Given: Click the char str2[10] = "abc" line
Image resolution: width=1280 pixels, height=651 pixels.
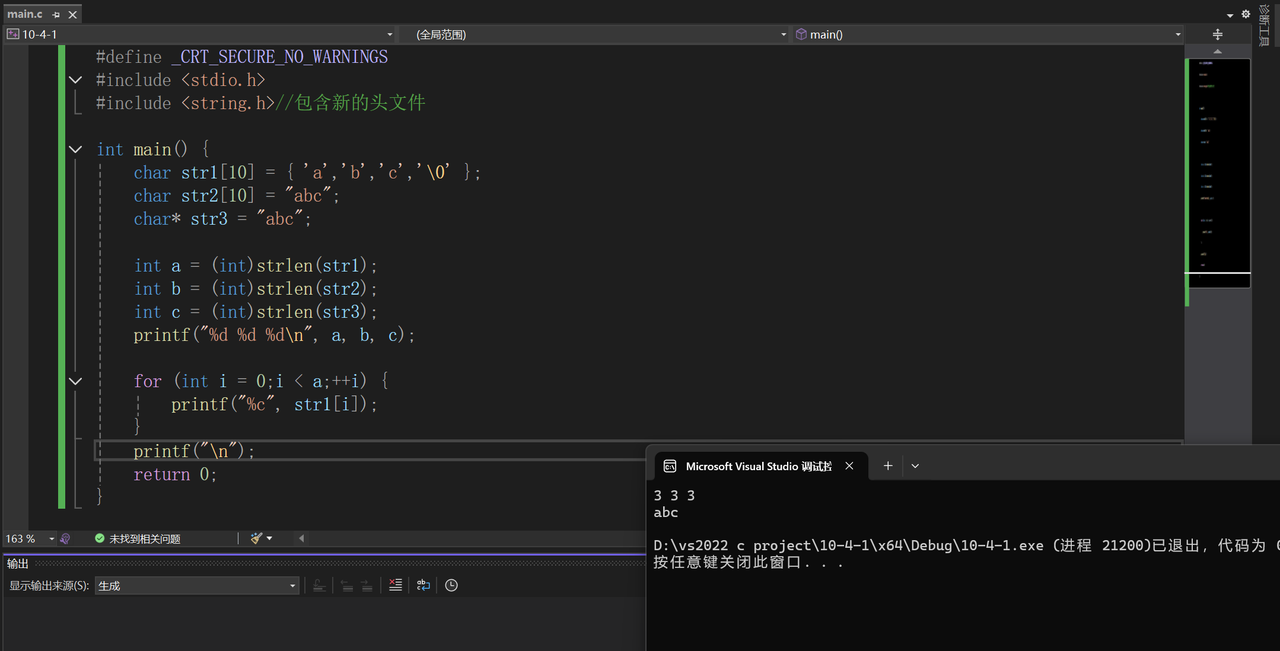Looking at the screenshot, I should (237, 196).
